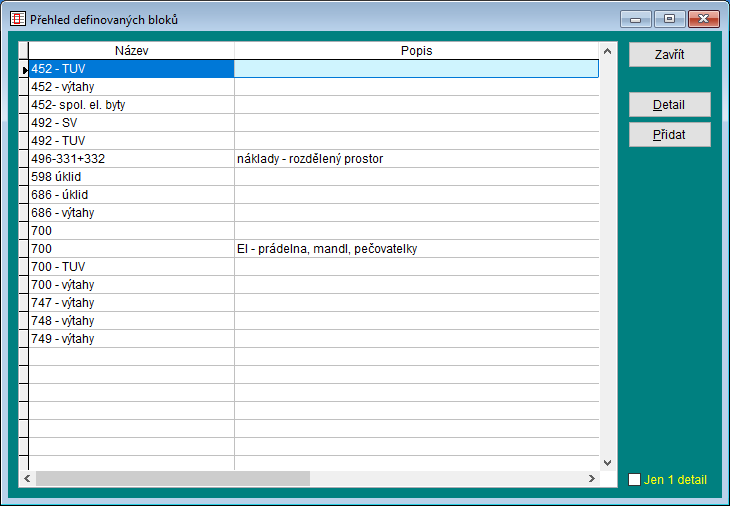Maximize the Přehled definovaných bloků window
The image size is (730, 506).
[669, 19]
